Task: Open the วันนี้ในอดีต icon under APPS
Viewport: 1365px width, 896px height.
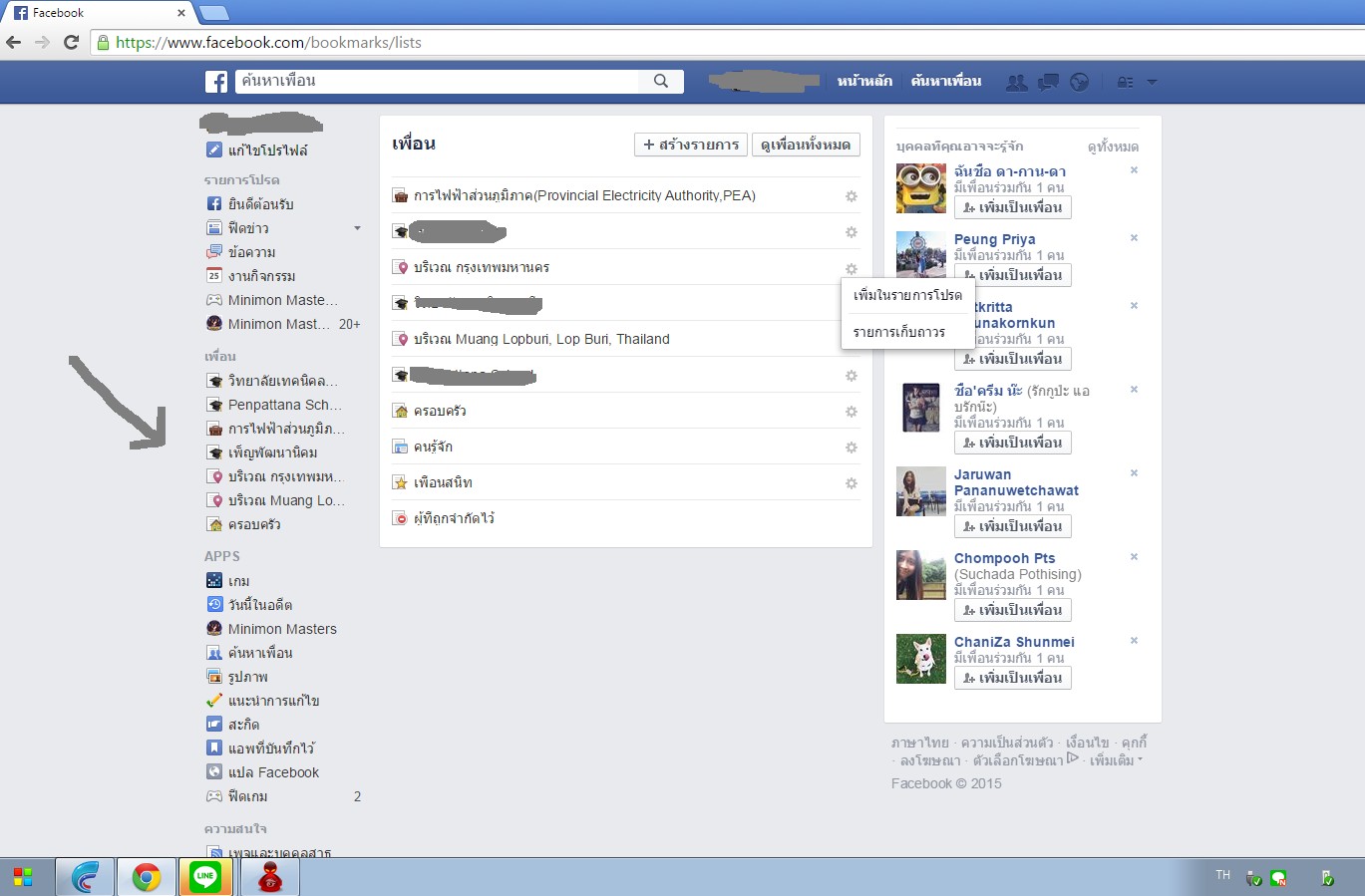Action: click(x=213, y=605)
